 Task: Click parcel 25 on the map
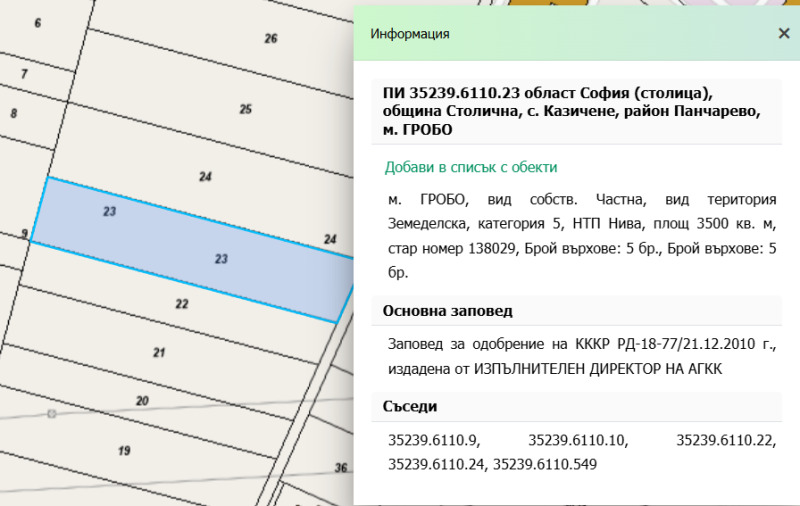point(245,109)
